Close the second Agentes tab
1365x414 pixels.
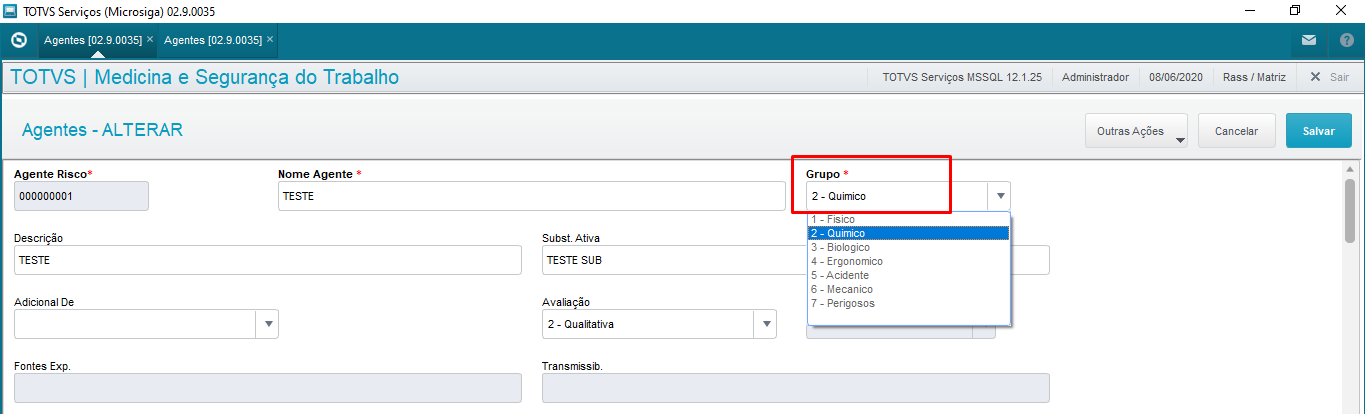(270, 39)
